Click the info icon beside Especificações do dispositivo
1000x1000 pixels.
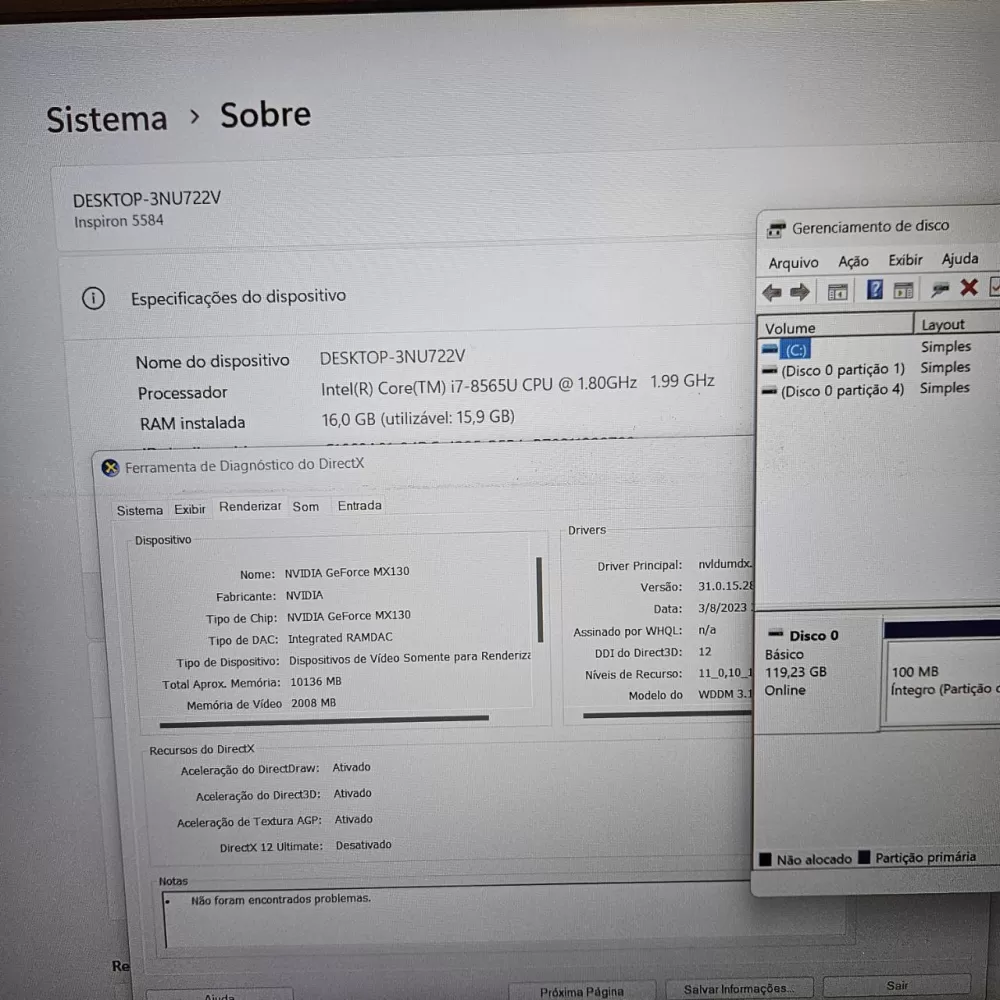click(x=93, y=298)
